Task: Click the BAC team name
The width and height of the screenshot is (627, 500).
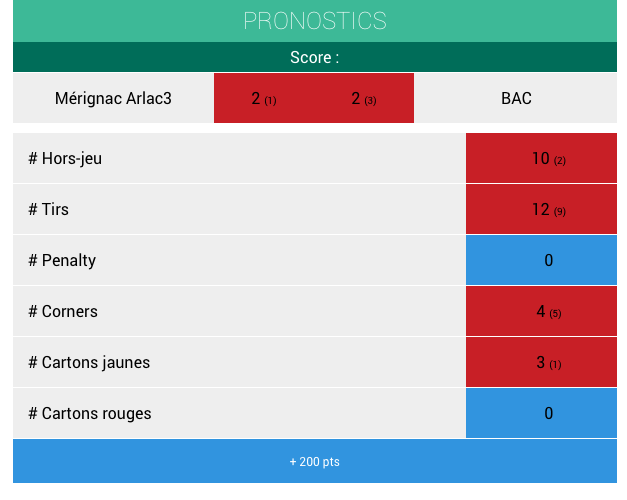Action: [516, 98]
